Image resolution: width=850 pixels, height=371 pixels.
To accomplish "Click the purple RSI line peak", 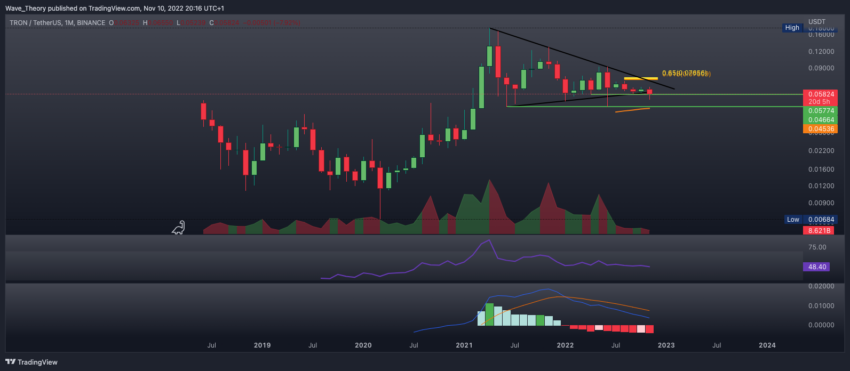I will click(x=489, y=240).
